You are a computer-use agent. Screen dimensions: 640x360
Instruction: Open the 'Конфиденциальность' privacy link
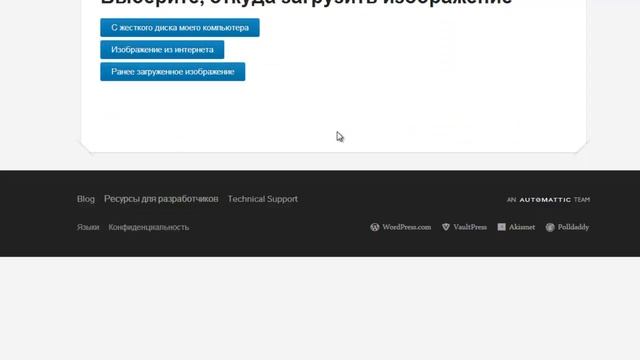(149, 227)
